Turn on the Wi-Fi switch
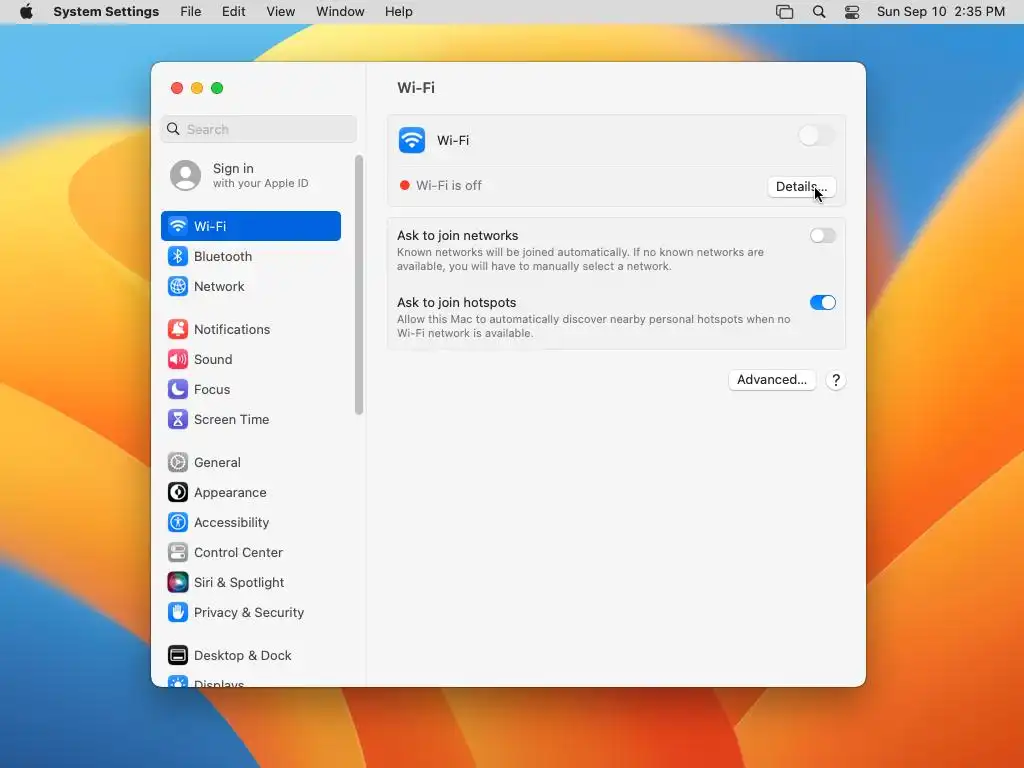The height and width of the screenshot is (768, 1024). pyautogui.click(x=816, y=136)
